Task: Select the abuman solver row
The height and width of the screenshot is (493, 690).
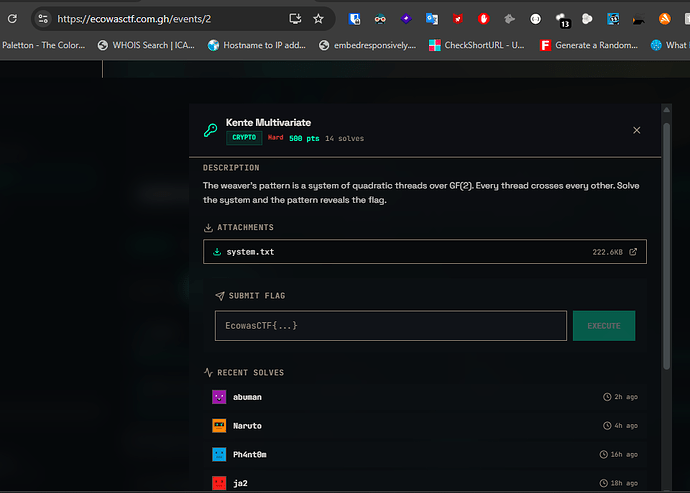Action: (x=425, y=397)
